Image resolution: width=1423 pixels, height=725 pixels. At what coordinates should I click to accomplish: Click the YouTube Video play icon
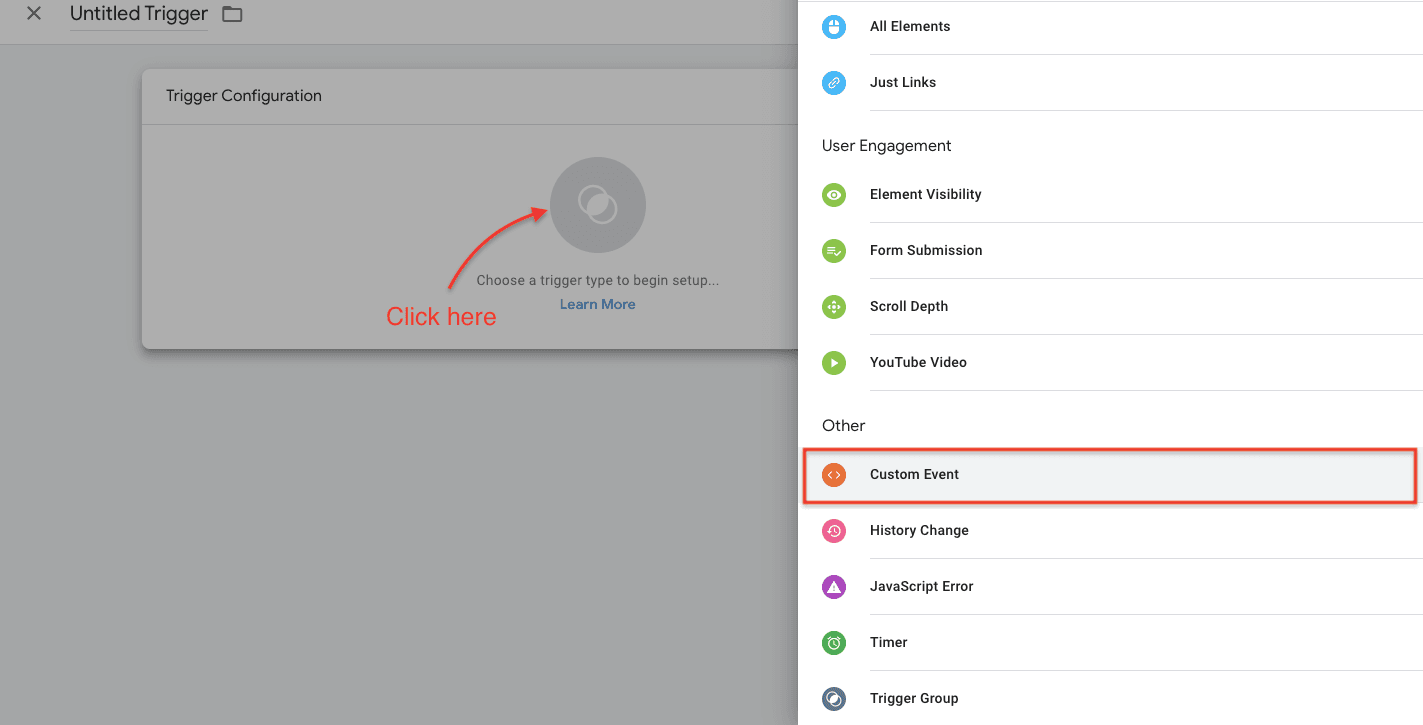(x=834, y=363)
